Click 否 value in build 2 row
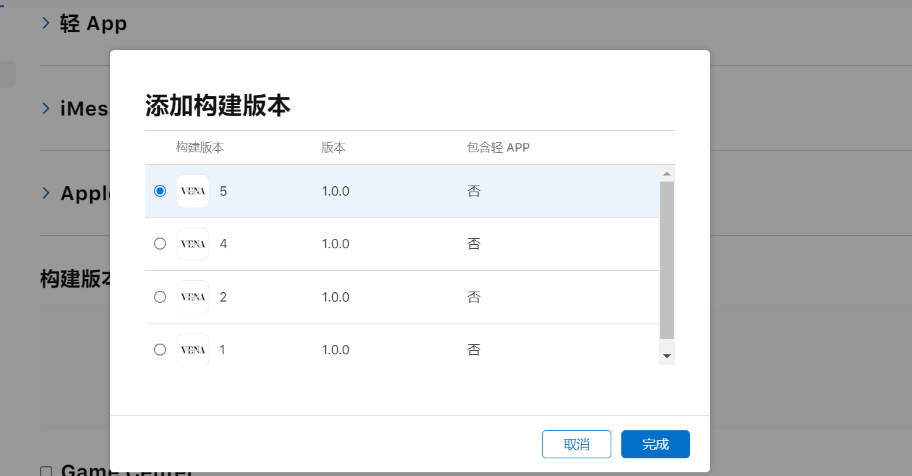This screenshot has height=476, width=912. [x=474, y=297]
